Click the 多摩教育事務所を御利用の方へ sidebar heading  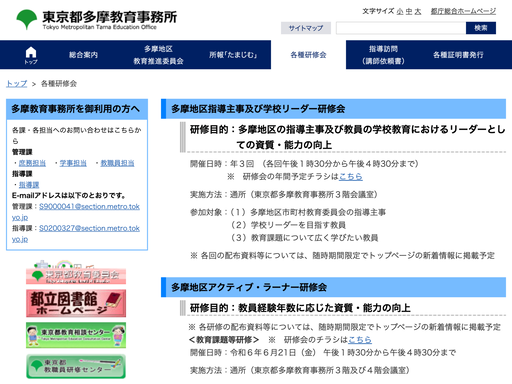[75, 109]
